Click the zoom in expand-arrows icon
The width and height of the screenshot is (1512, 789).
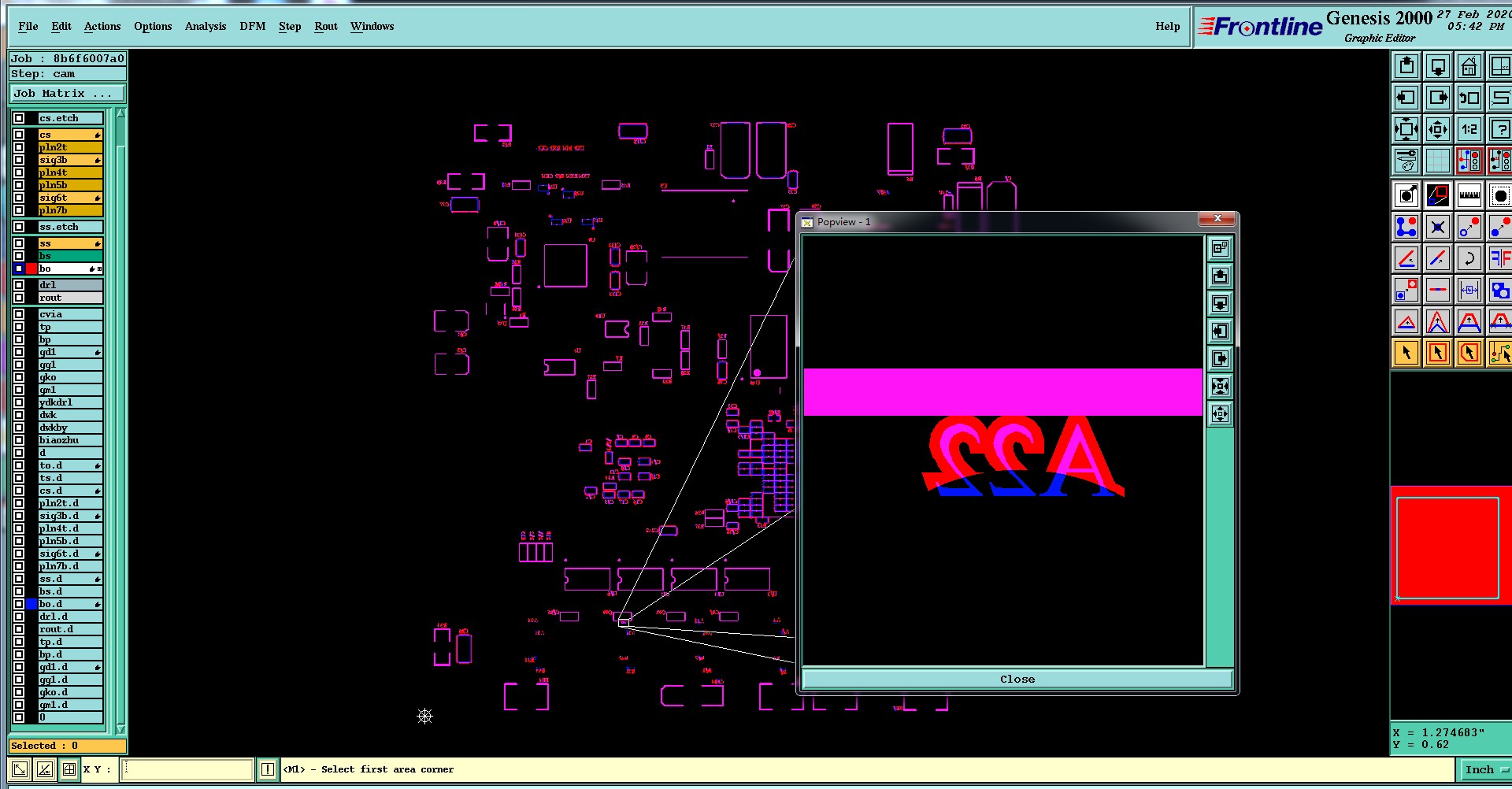point(1406,130)
